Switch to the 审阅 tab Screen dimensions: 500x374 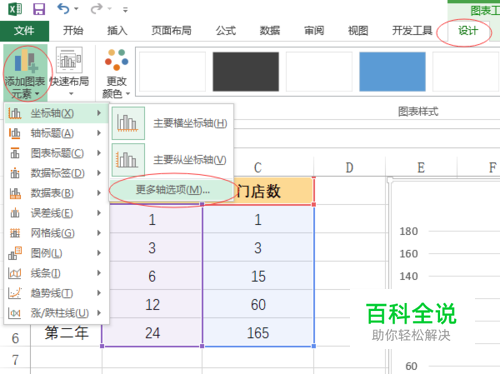pos(314,31)
